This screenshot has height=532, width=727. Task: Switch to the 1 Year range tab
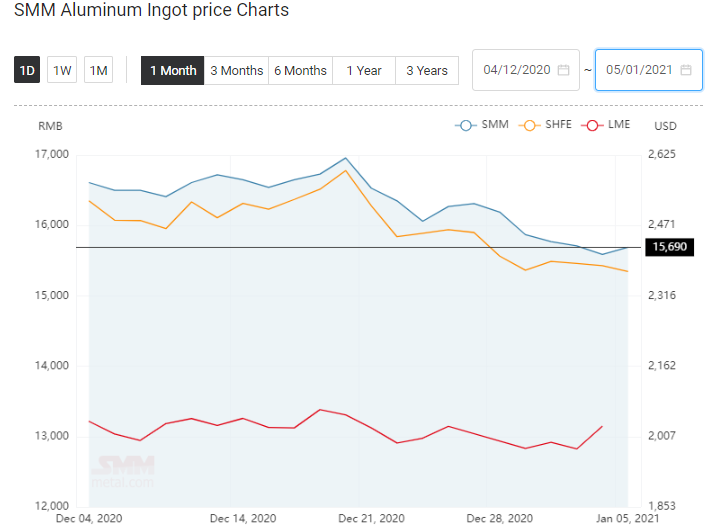pos(364,71)
